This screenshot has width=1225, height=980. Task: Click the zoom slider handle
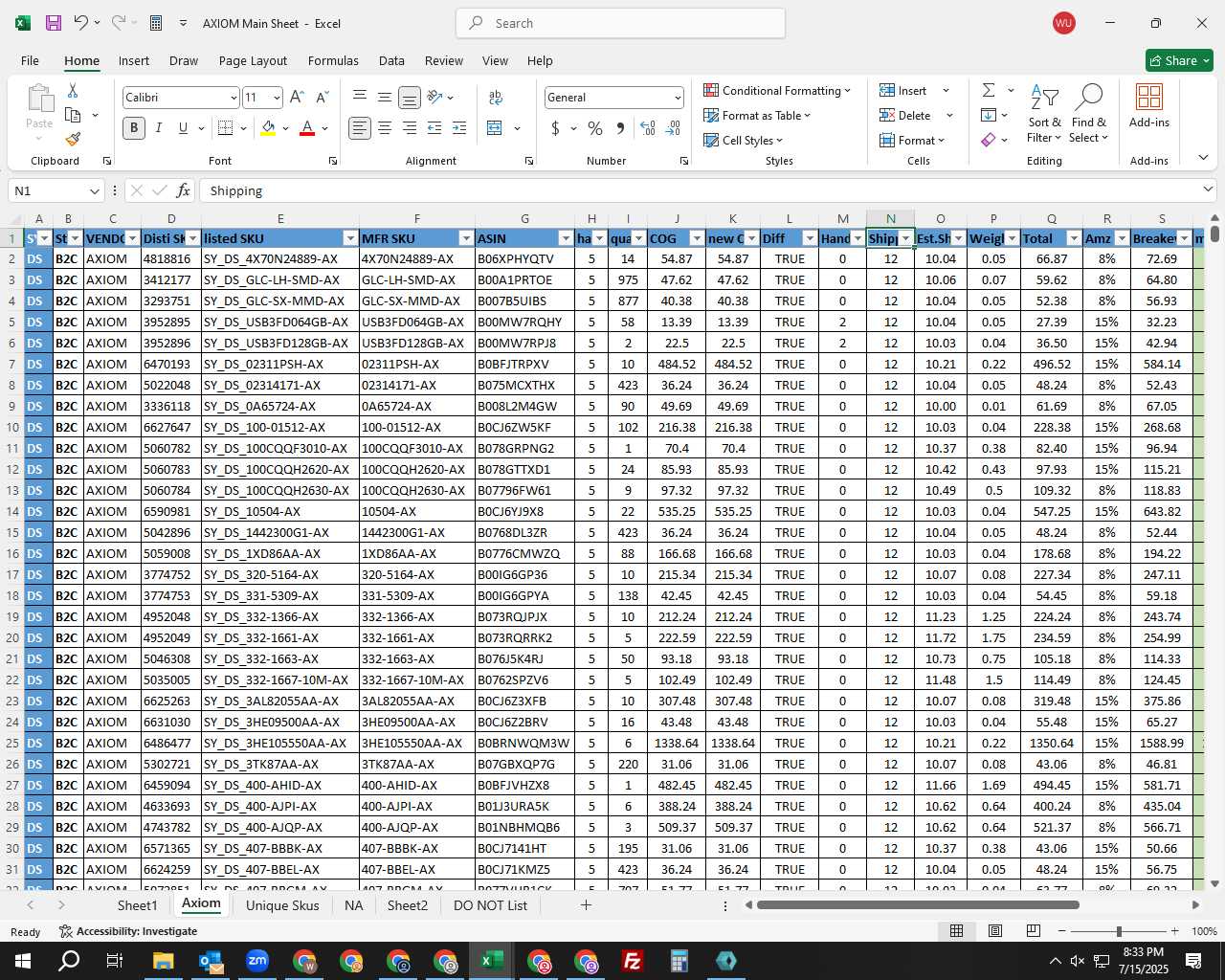pos(1119,931)
